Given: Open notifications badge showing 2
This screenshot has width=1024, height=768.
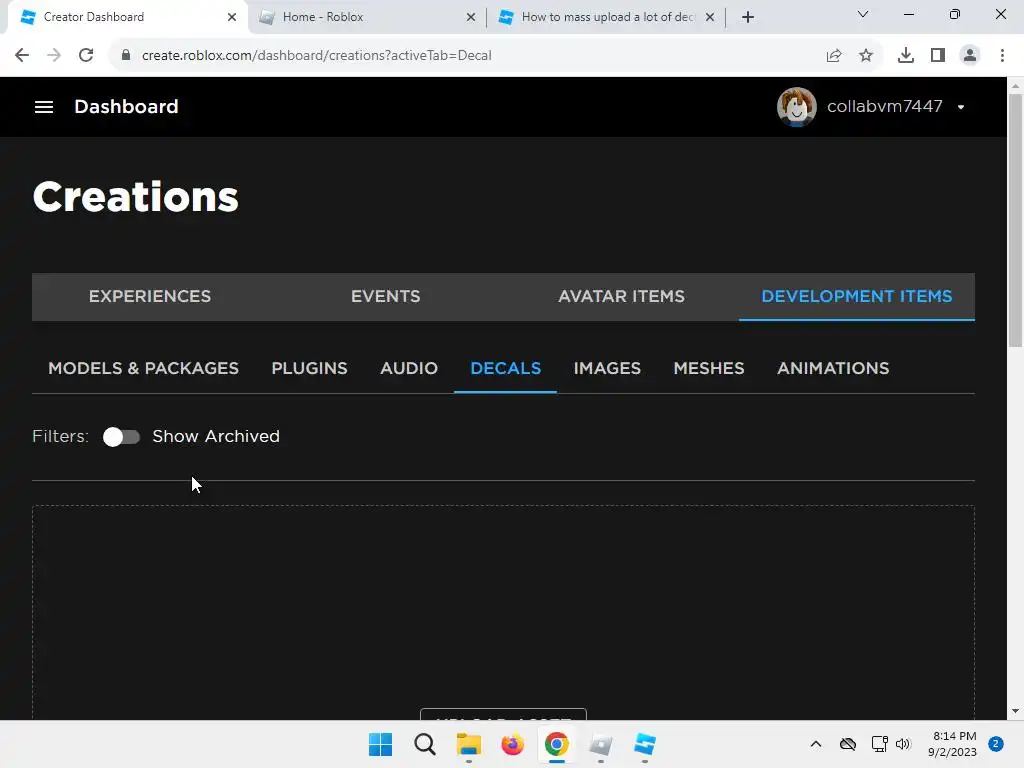Looking at the screenshot, I should 996,744.
